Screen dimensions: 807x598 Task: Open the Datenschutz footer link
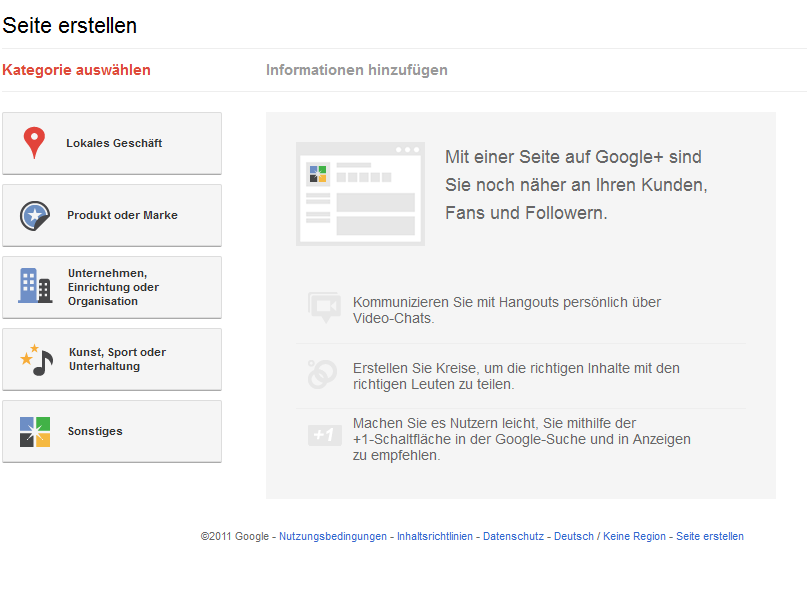click(513, 536)
